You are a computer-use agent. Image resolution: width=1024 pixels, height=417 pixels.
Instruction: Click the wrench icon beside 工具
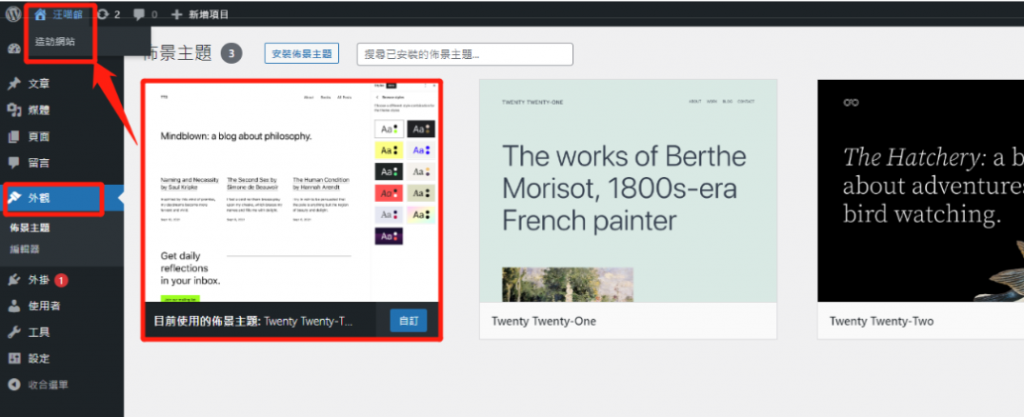[13, 332]
